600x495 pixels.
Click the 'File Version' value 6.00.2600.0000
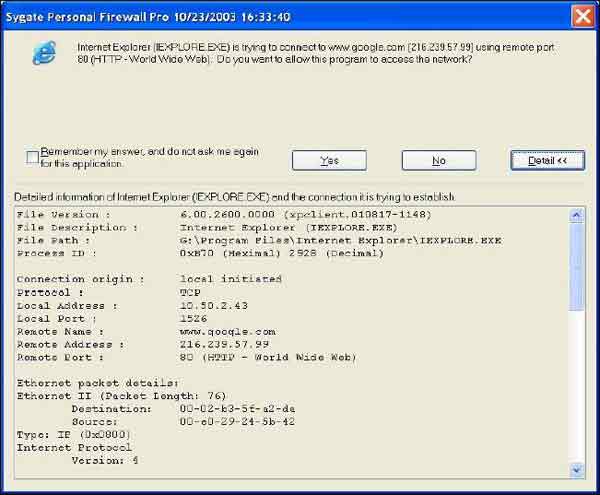(227, 215)
